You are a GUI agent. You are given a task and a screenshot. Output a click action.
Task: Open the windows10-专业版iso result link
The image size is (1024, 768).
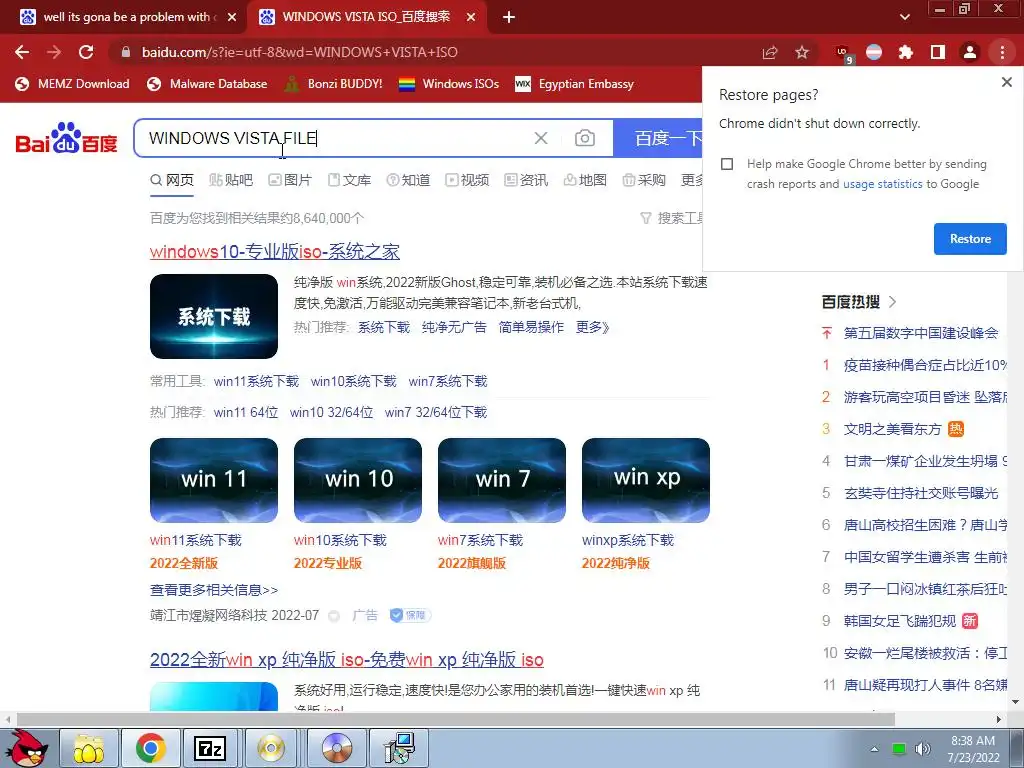coord(275,251)
